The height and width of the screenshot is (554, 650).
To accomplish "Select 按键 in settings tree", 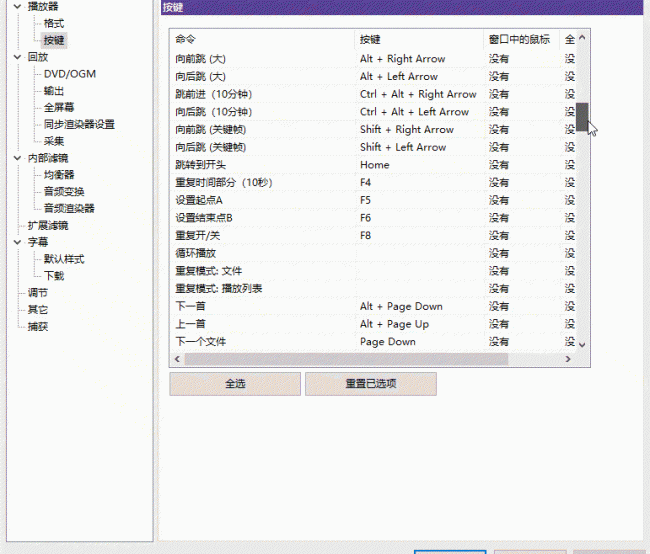I will 54,40.
